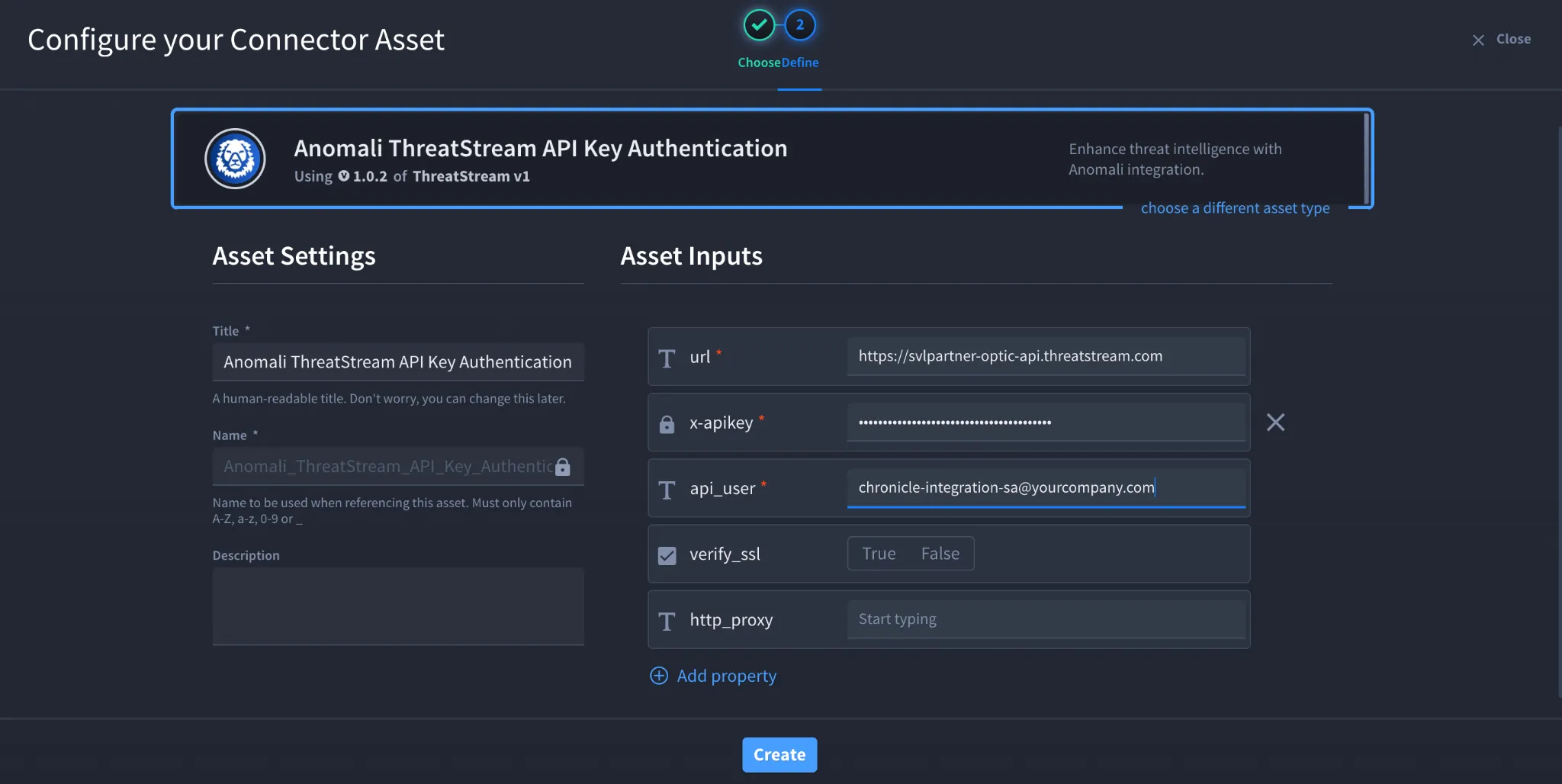
Task: Click the 'Asset Settings' heading
Action: (294, 256)
